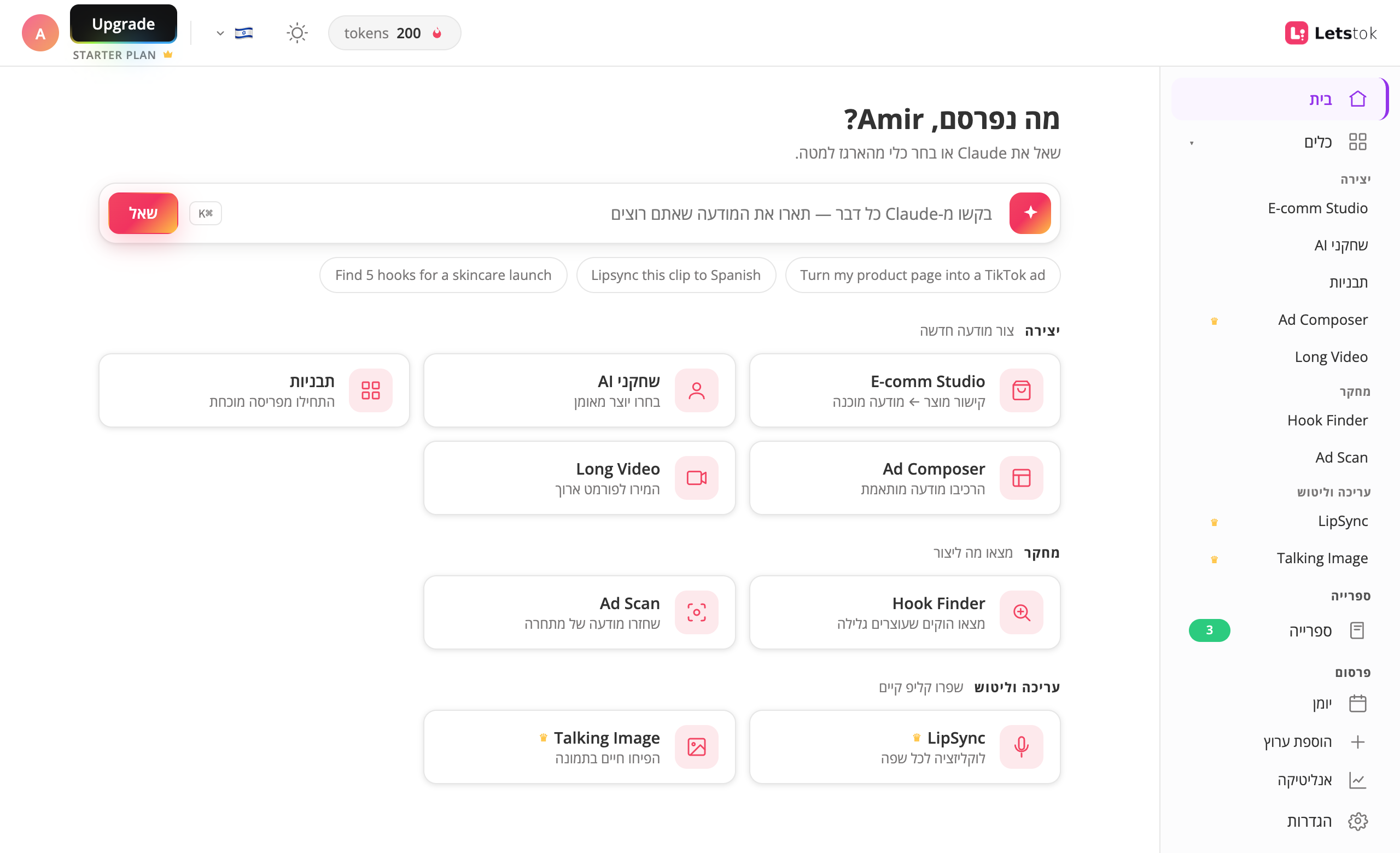Viewport: 1400px width, 853px height.
Task: Click the LipSync card microphone icon
Action: [x=1021, y=747]
